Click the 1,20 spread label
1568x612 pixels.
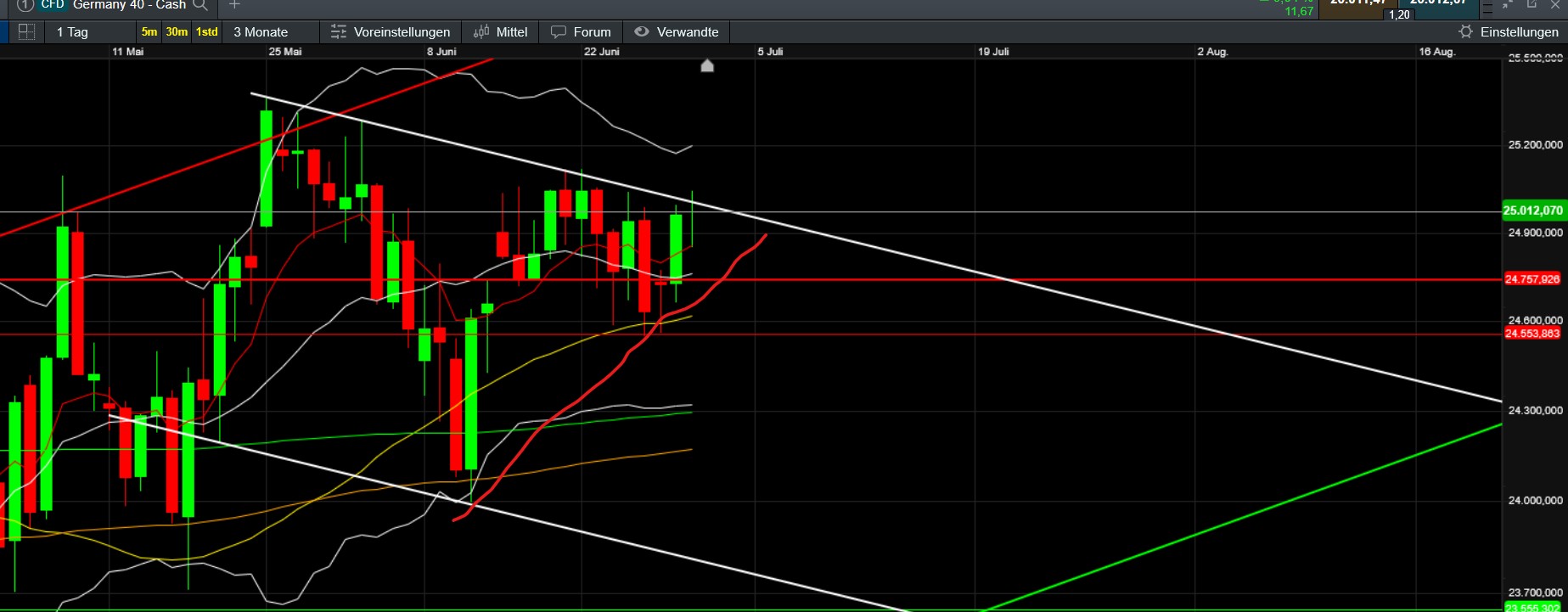coord(1399,14)
